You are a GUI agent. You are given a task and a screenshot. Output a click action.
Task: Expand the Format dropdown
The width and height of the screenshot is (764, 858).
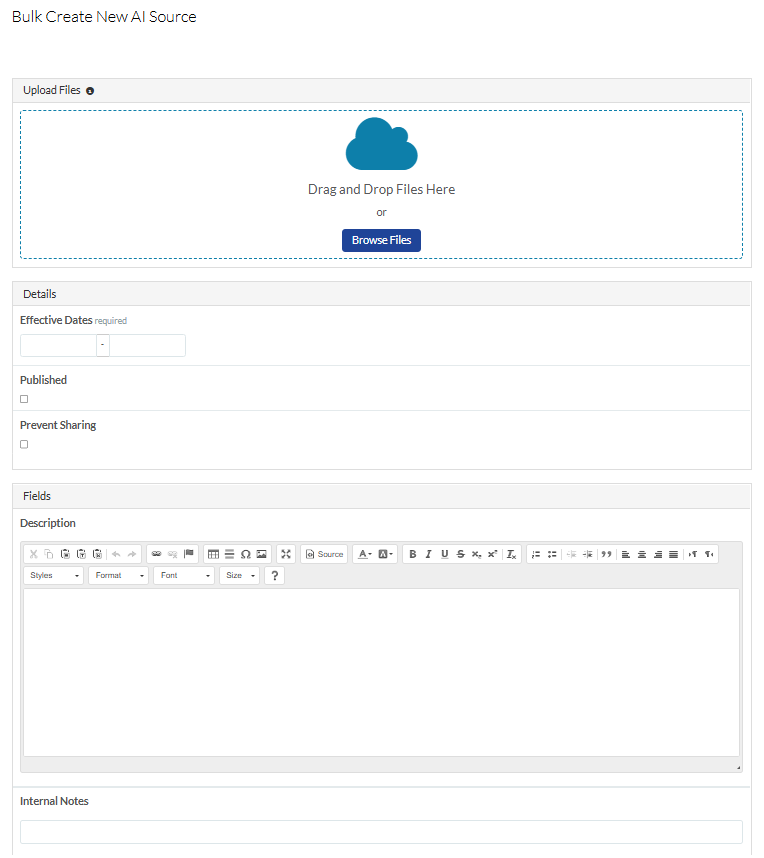coord(119,576)
